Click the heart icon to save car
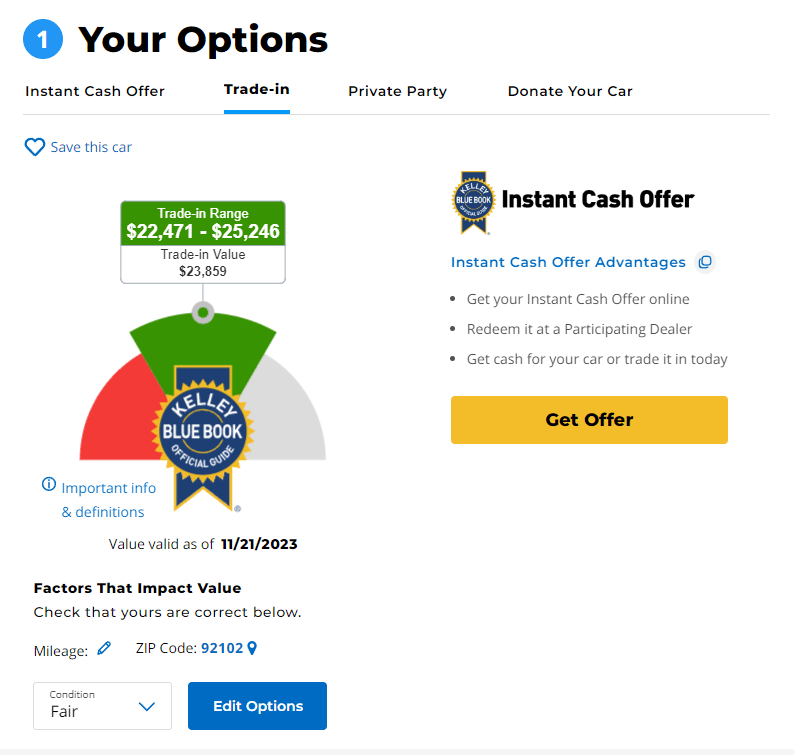 pyautogui.click(x=34, y=147)
